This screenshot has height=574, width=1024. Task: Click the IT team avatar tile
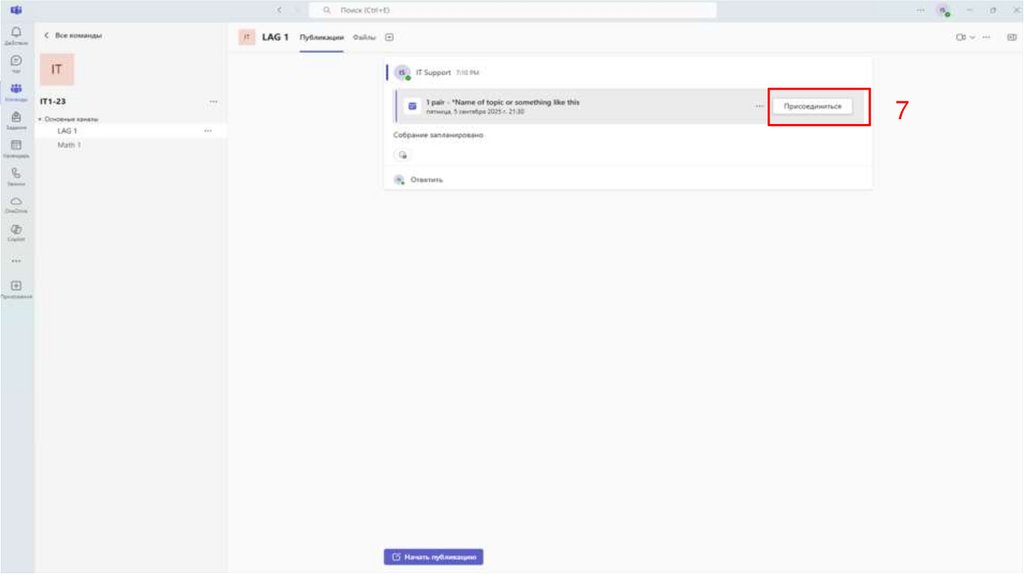pyautogui.click(x=57, y=69)
